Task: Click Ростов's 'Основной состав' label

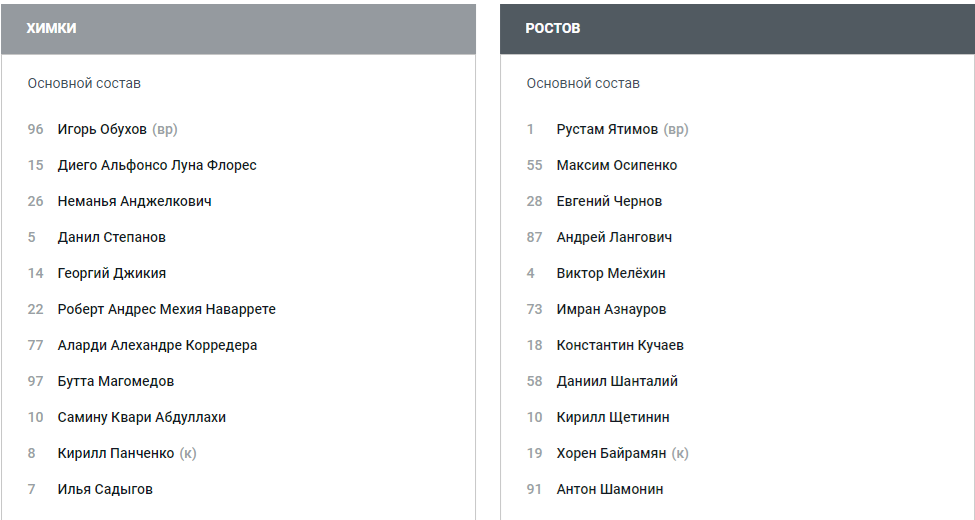Action: [x=583, y=83]
